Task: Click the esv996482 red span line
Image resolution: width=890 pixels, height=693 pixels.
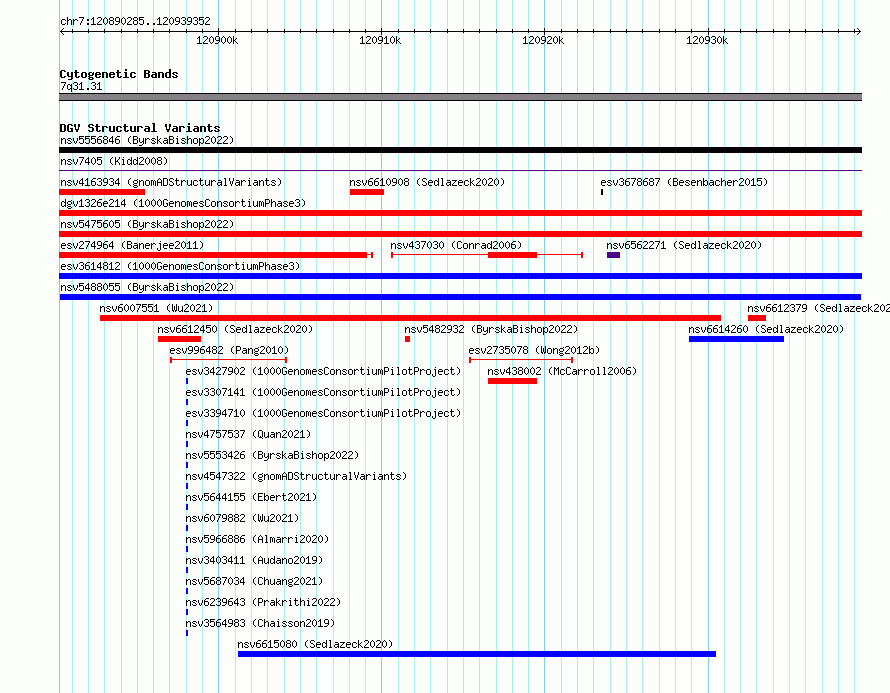Action: 228,360
